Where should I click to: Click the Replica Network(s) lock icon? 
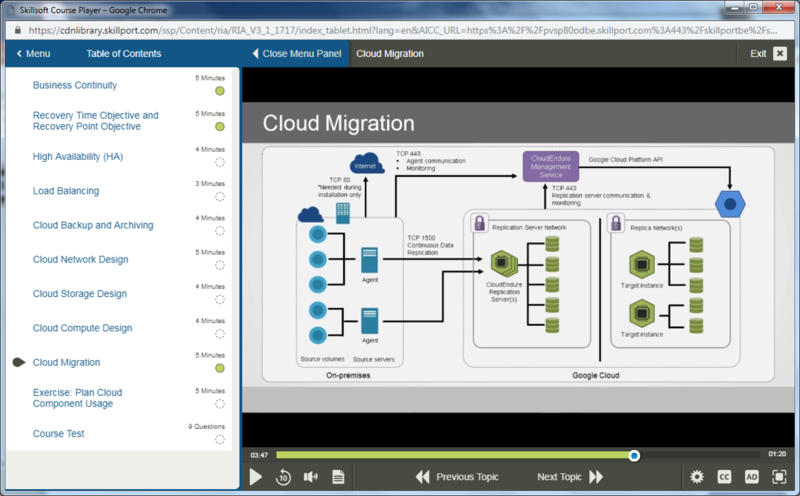pos(616,223)
